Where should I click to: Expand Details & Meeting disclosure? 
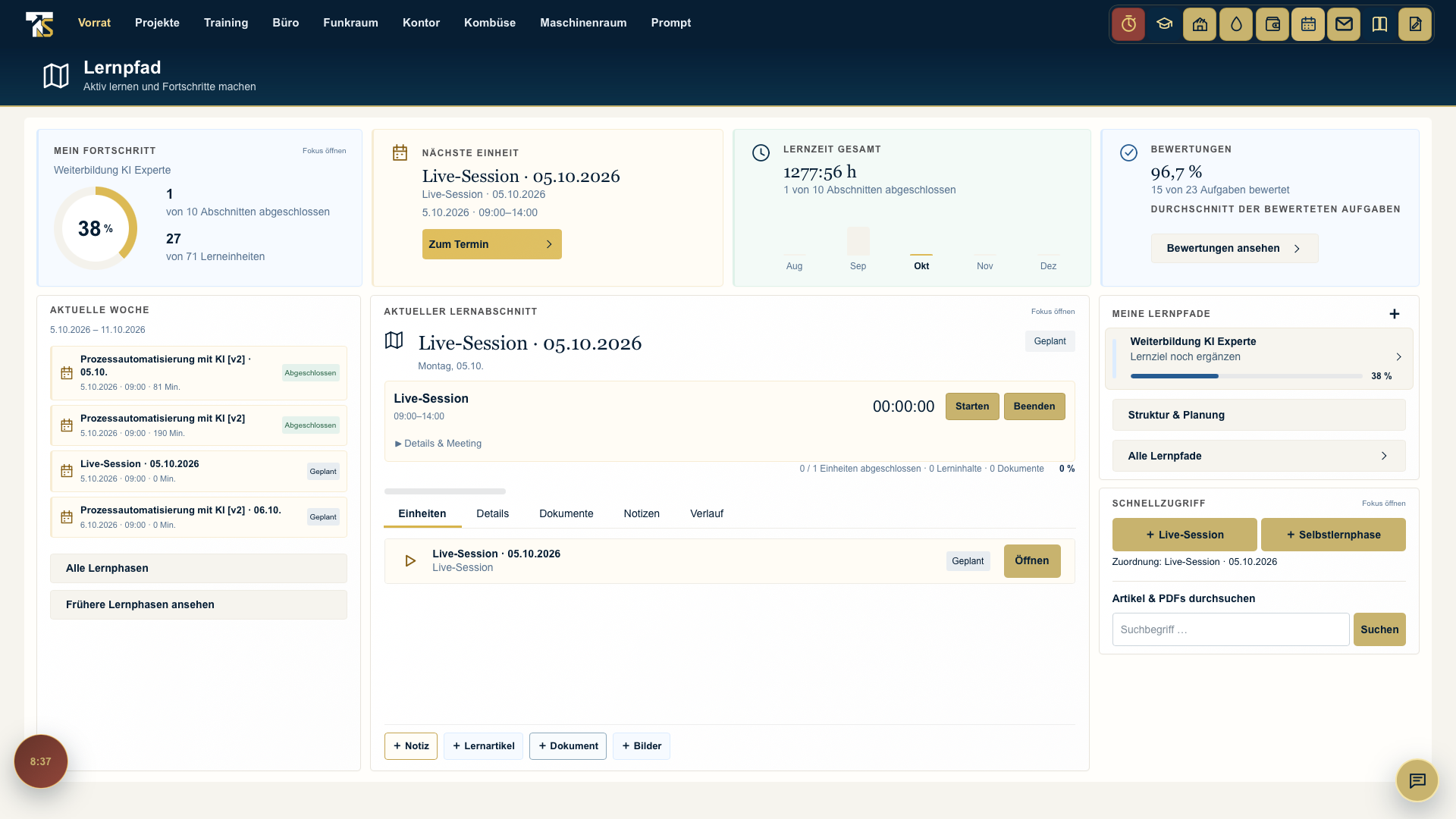[438, 444]
